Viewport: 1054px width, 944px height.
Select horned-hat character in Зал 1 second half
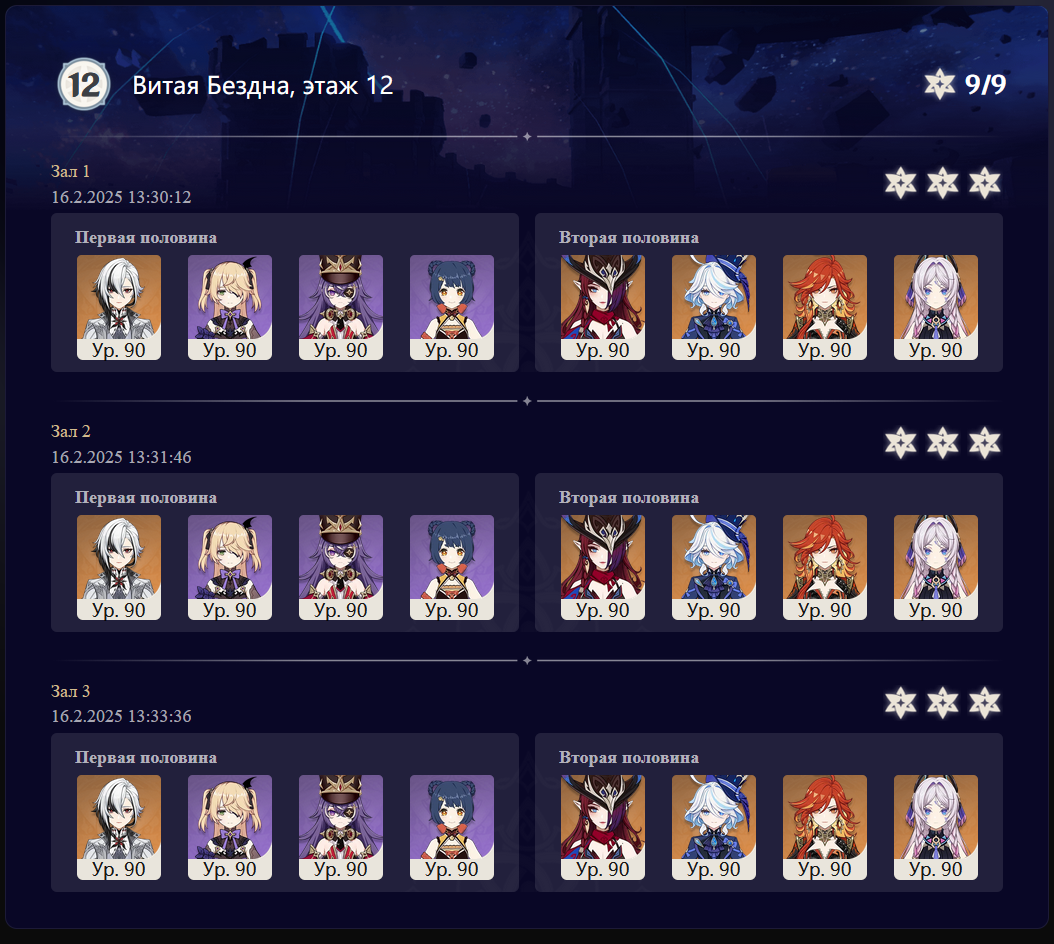pyautogui.click(x=603, y=307)
